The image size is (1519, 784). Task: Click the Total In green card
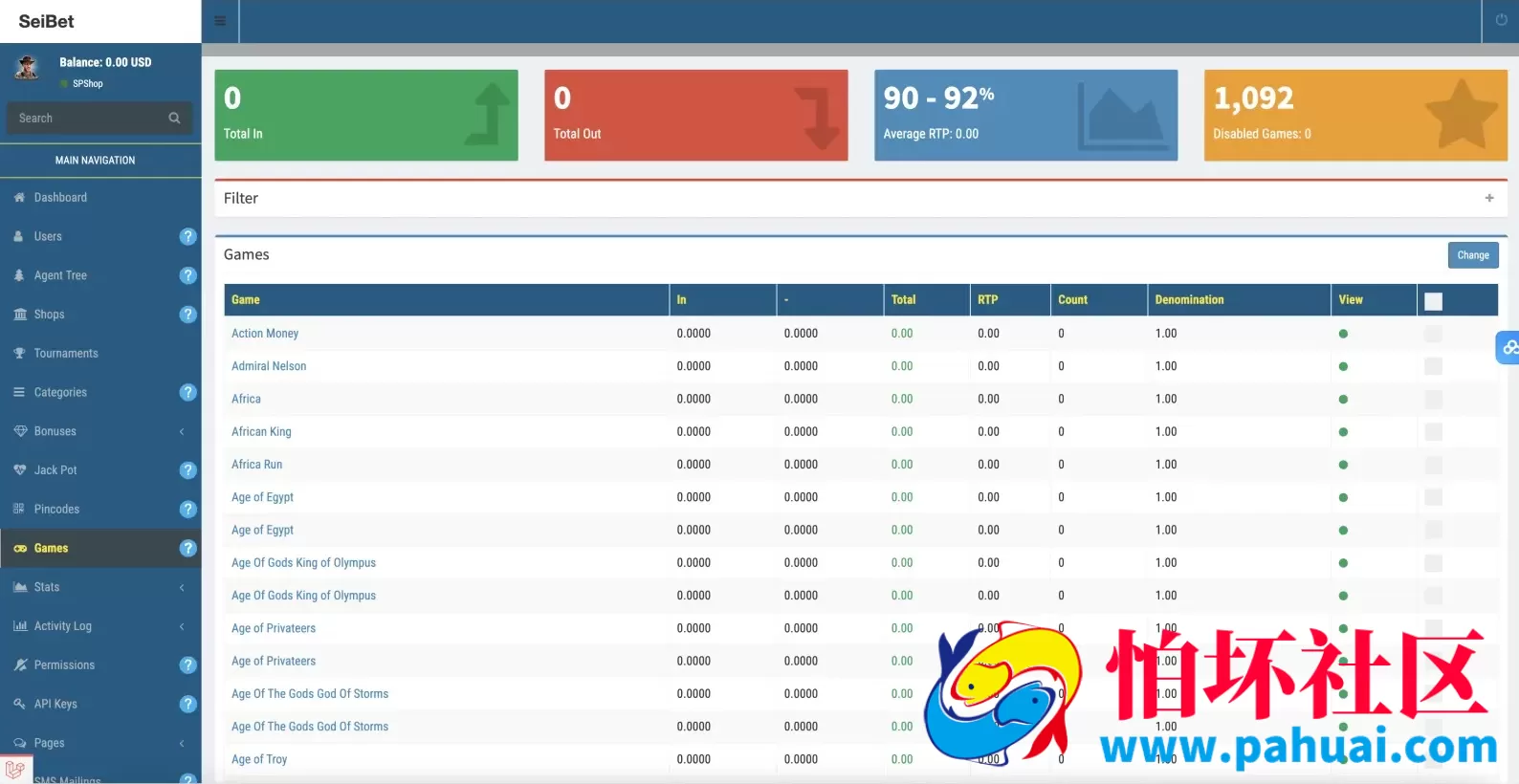pos(366,115)
